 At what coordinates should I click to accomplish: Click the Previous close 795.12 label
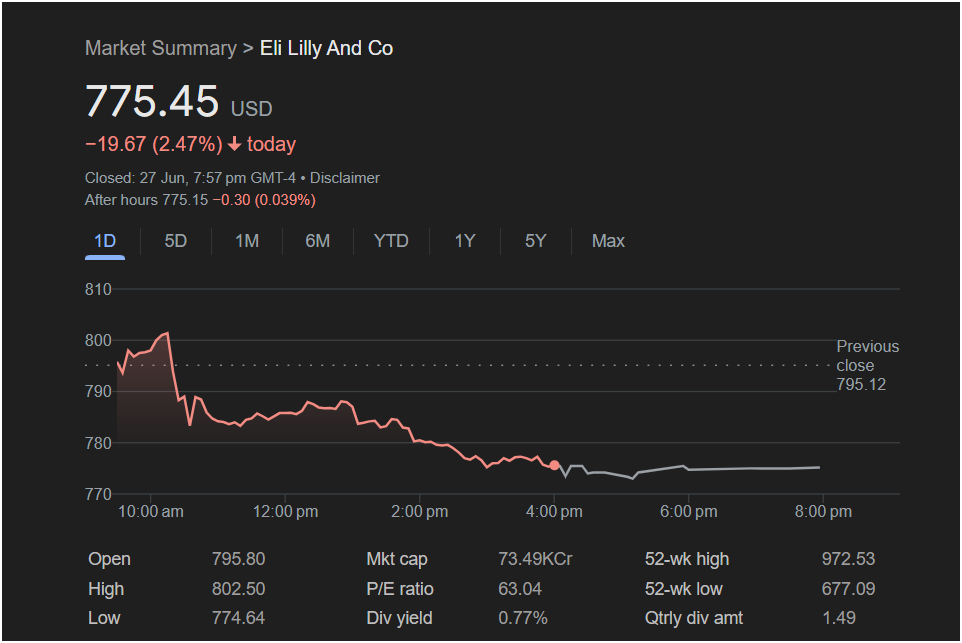868,366
